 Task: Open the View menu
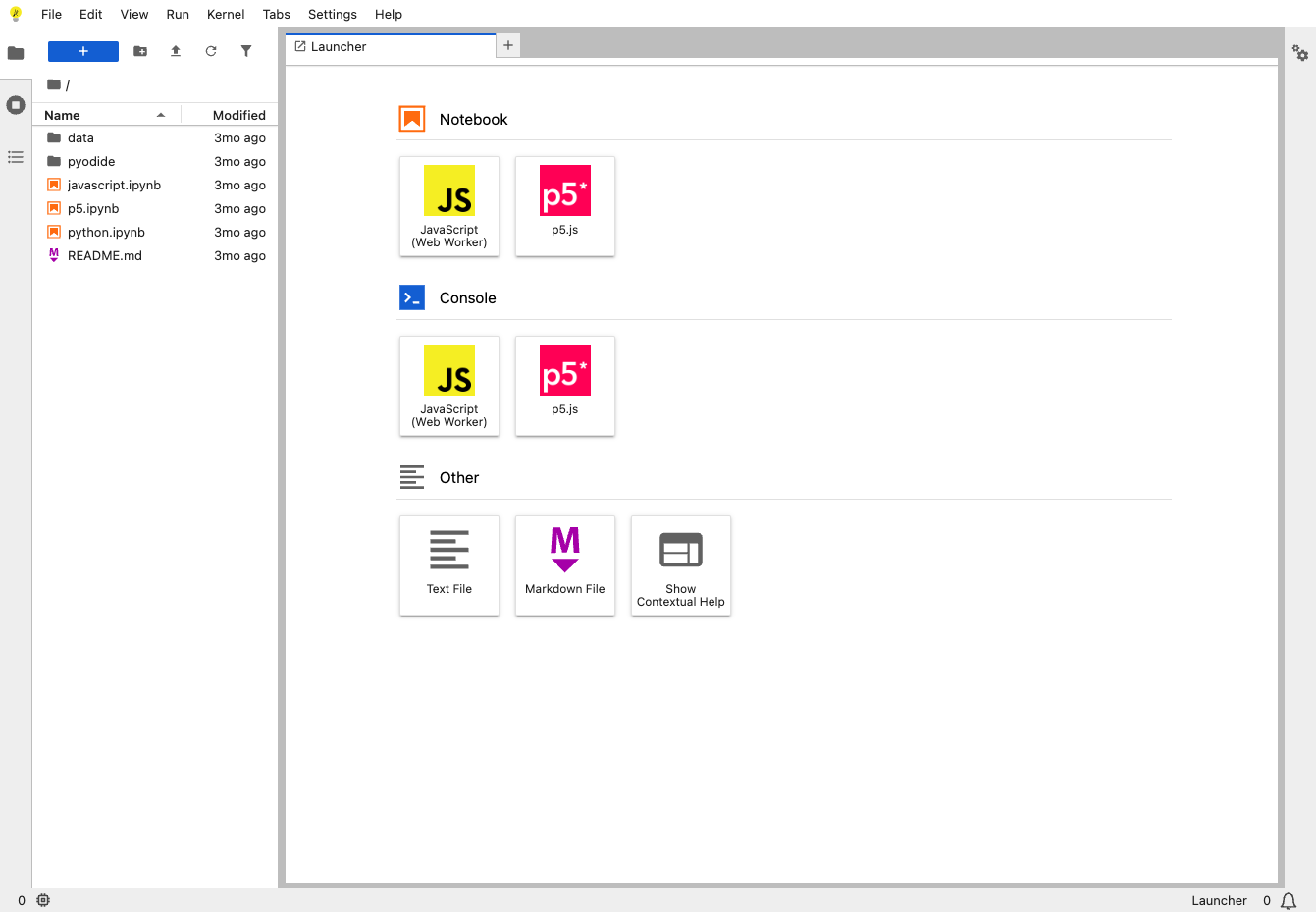[134, 14]
